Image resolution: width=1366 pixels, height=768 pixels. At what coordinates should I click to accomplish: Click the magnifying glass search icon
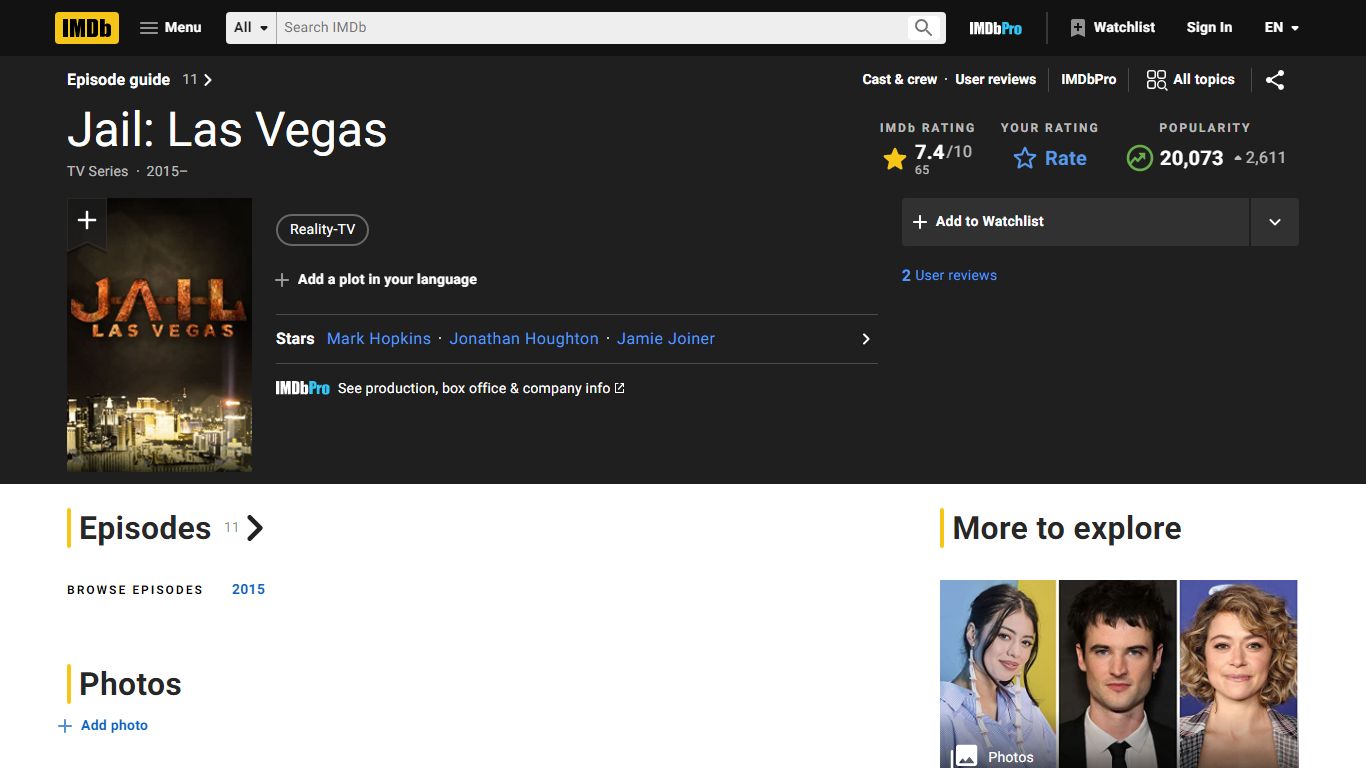point(924,28)
